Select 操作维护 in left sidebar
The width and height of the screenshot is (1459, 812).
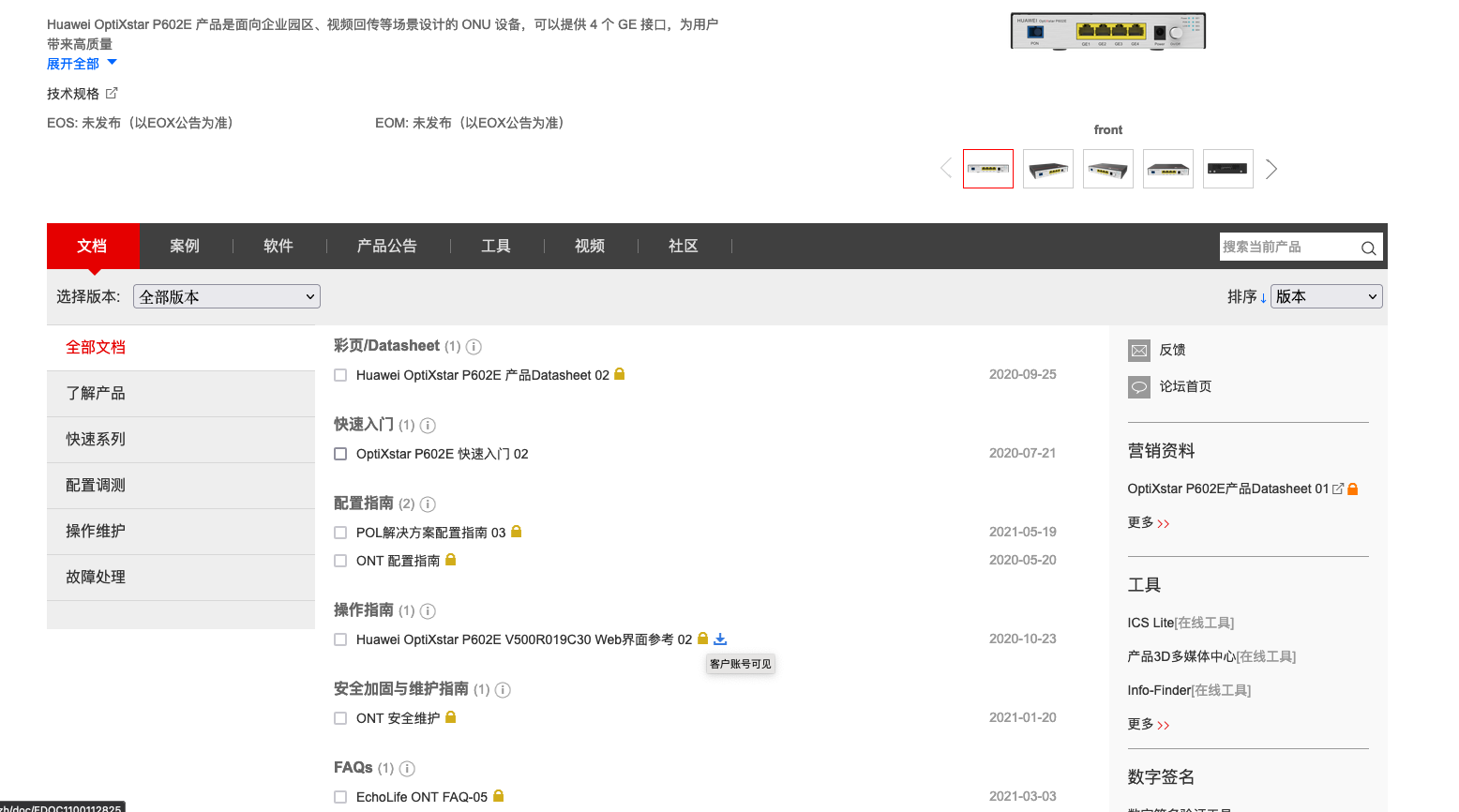181,532
